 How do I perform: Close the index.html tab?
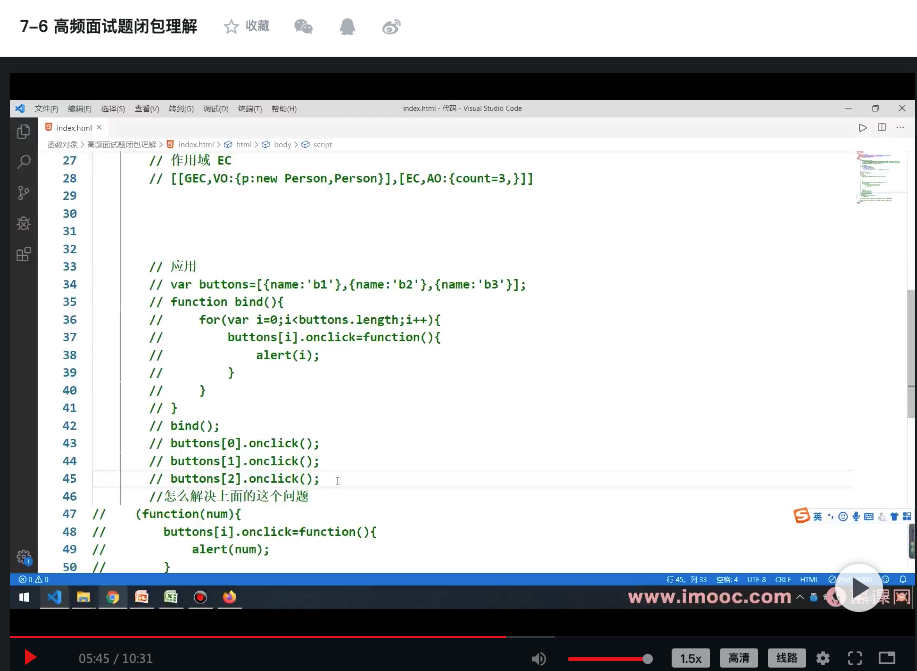point(99,128)
